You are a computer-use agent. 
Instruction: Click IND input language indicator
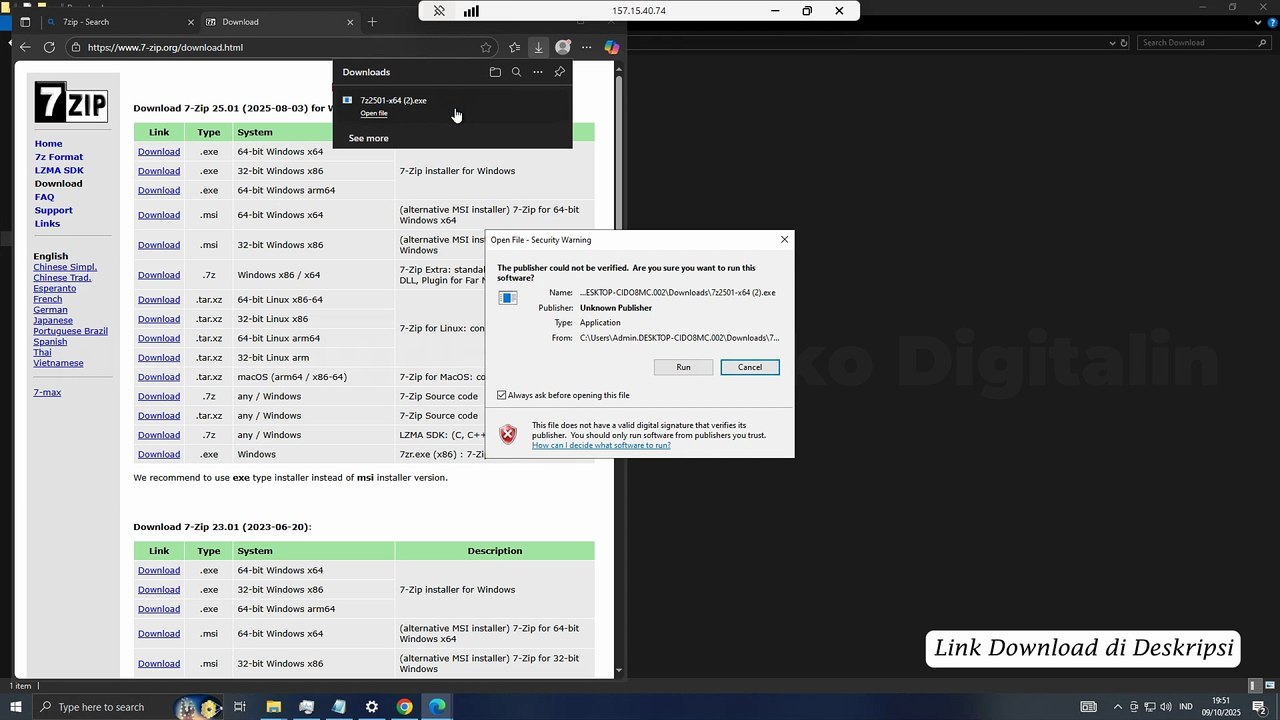(1186, 707)
